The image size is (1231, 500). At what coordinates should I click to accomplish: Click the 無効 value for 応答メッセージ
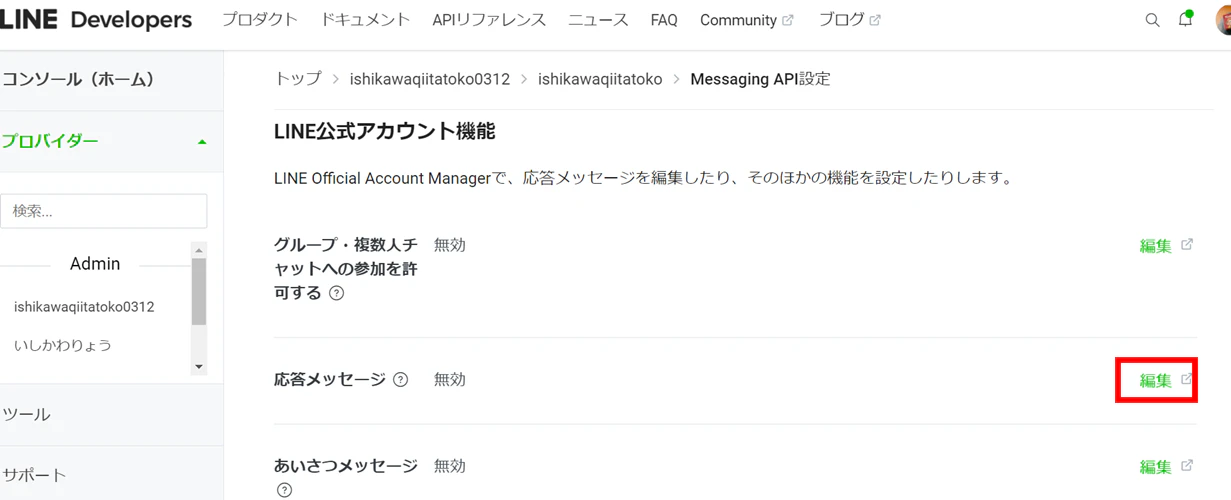tap(450, 380)
